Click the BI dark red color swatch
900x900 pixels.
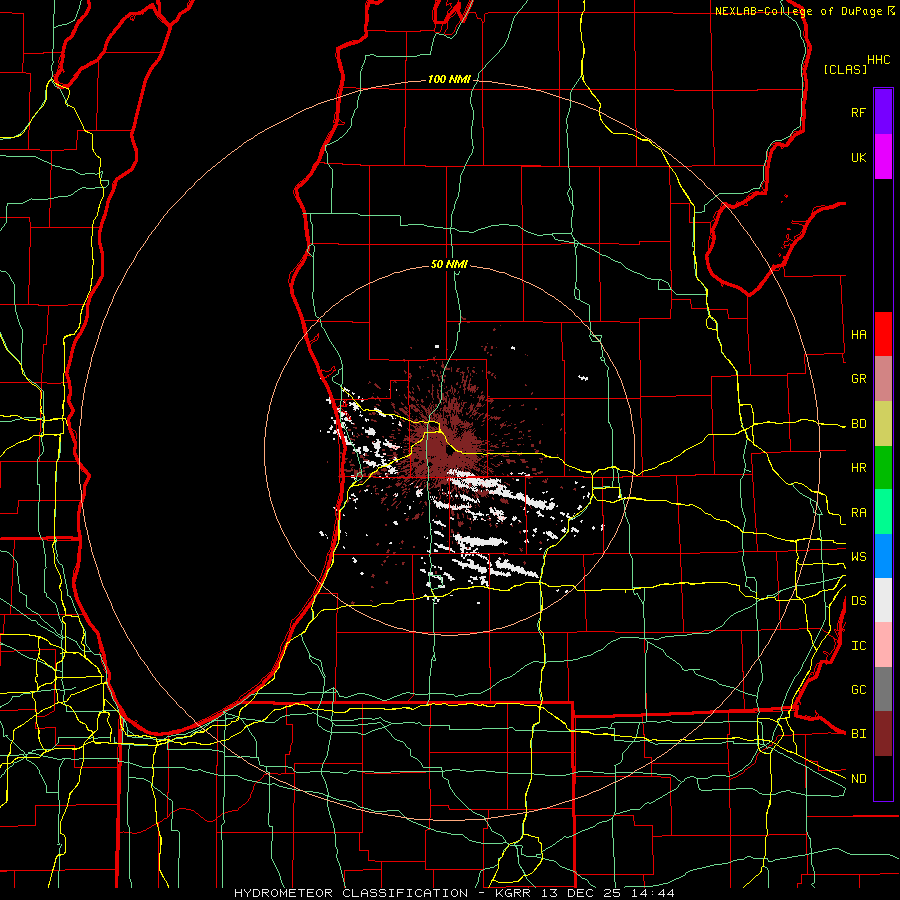883,734
